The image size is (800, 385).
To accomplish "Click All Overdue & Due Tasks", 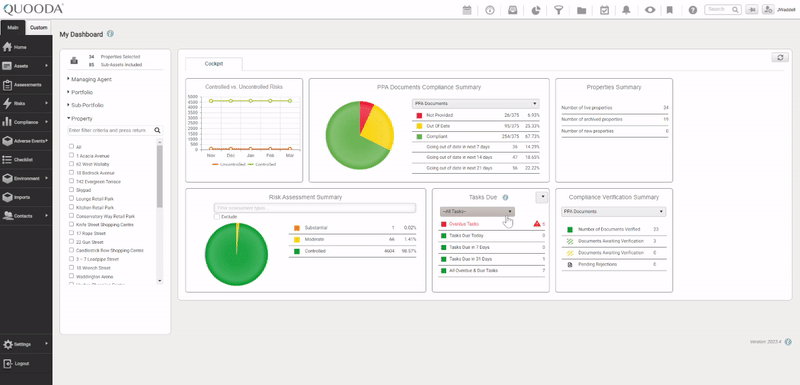I will pos(492,271).
